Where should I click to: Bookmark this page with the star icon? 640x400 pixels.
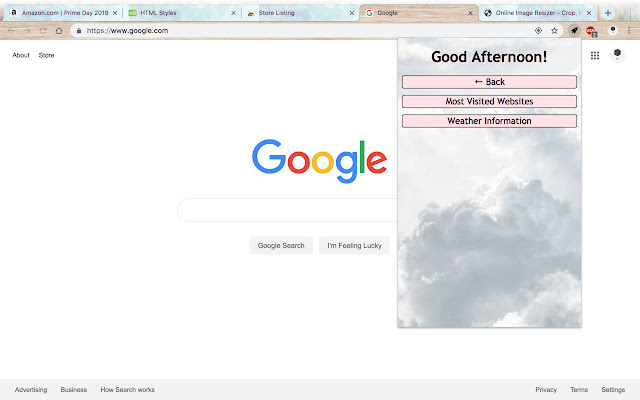(554, 31)
